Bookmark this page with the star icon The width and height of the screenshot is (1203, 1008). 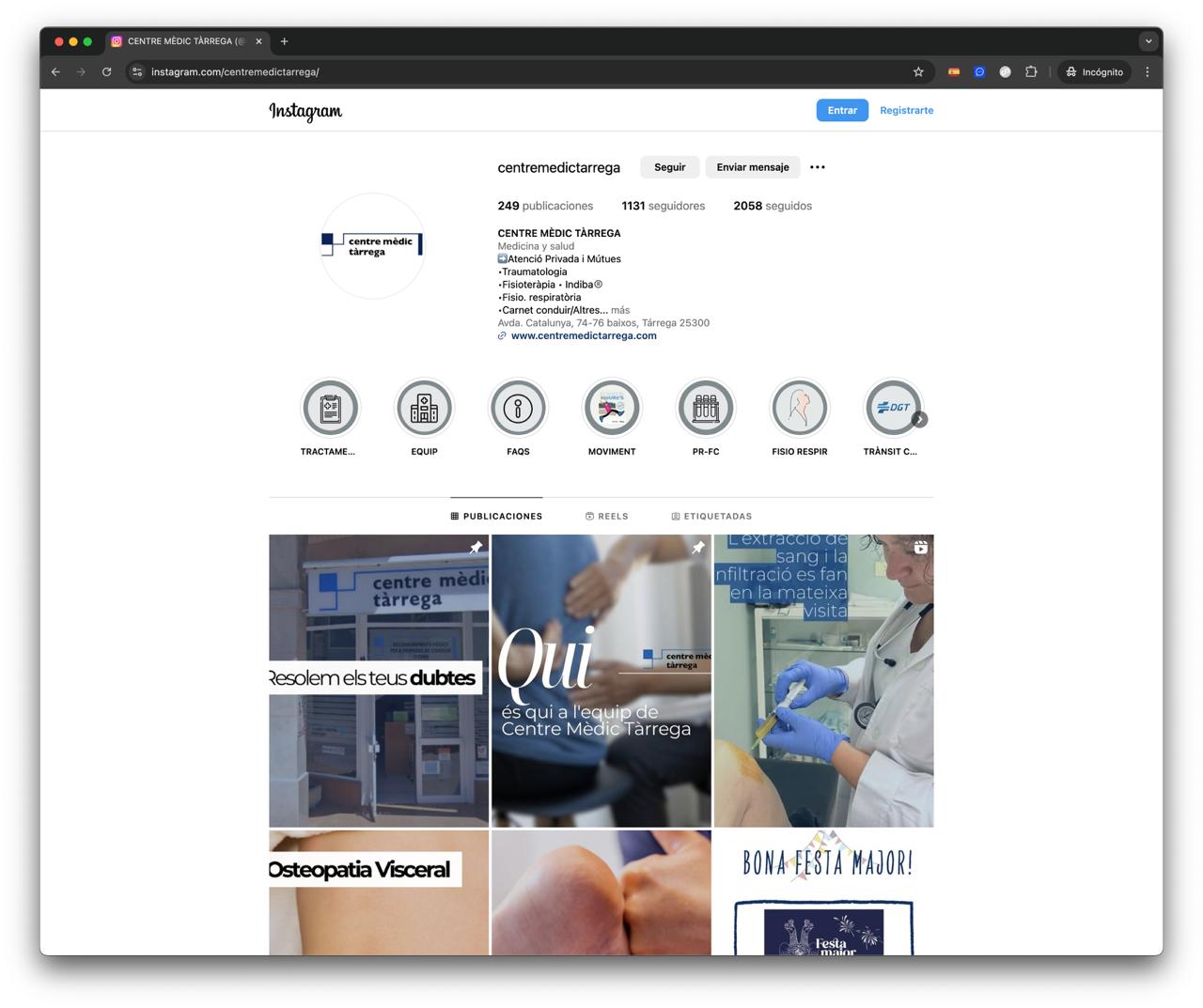918,71
